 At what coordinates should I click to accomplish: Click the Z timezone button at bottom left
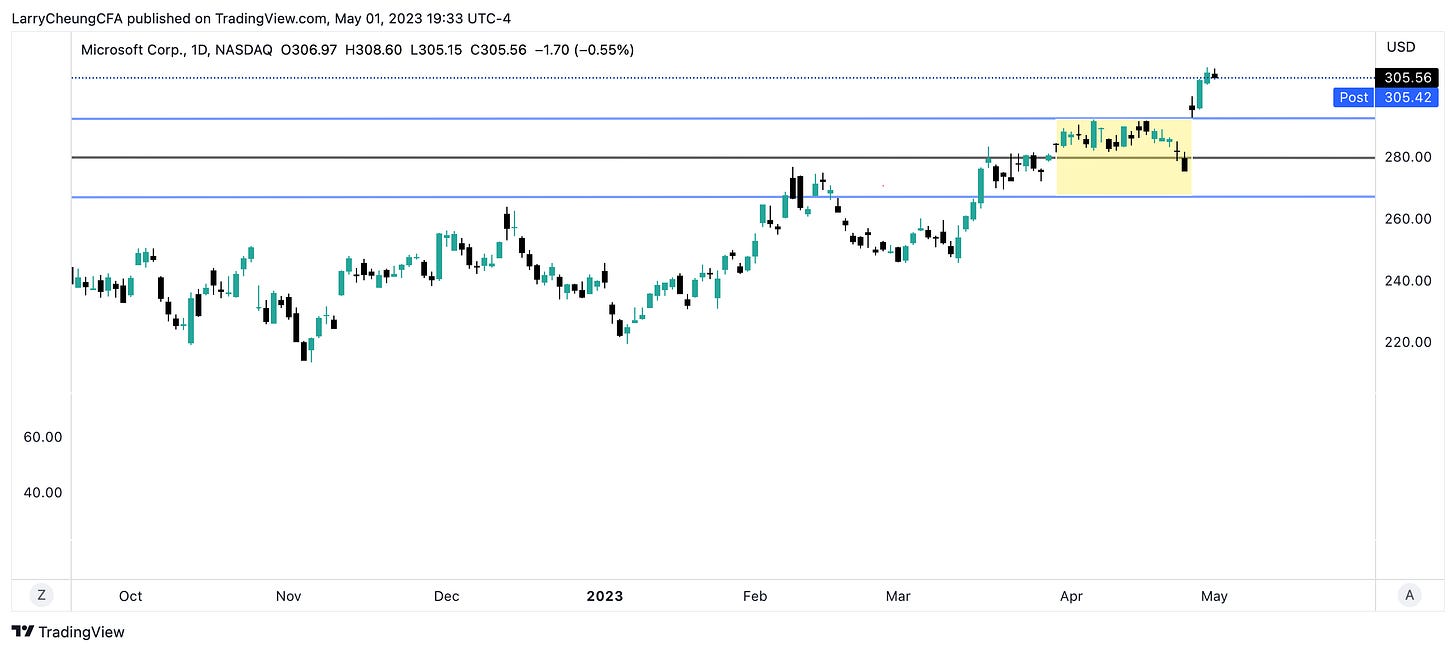pos(42,595)
